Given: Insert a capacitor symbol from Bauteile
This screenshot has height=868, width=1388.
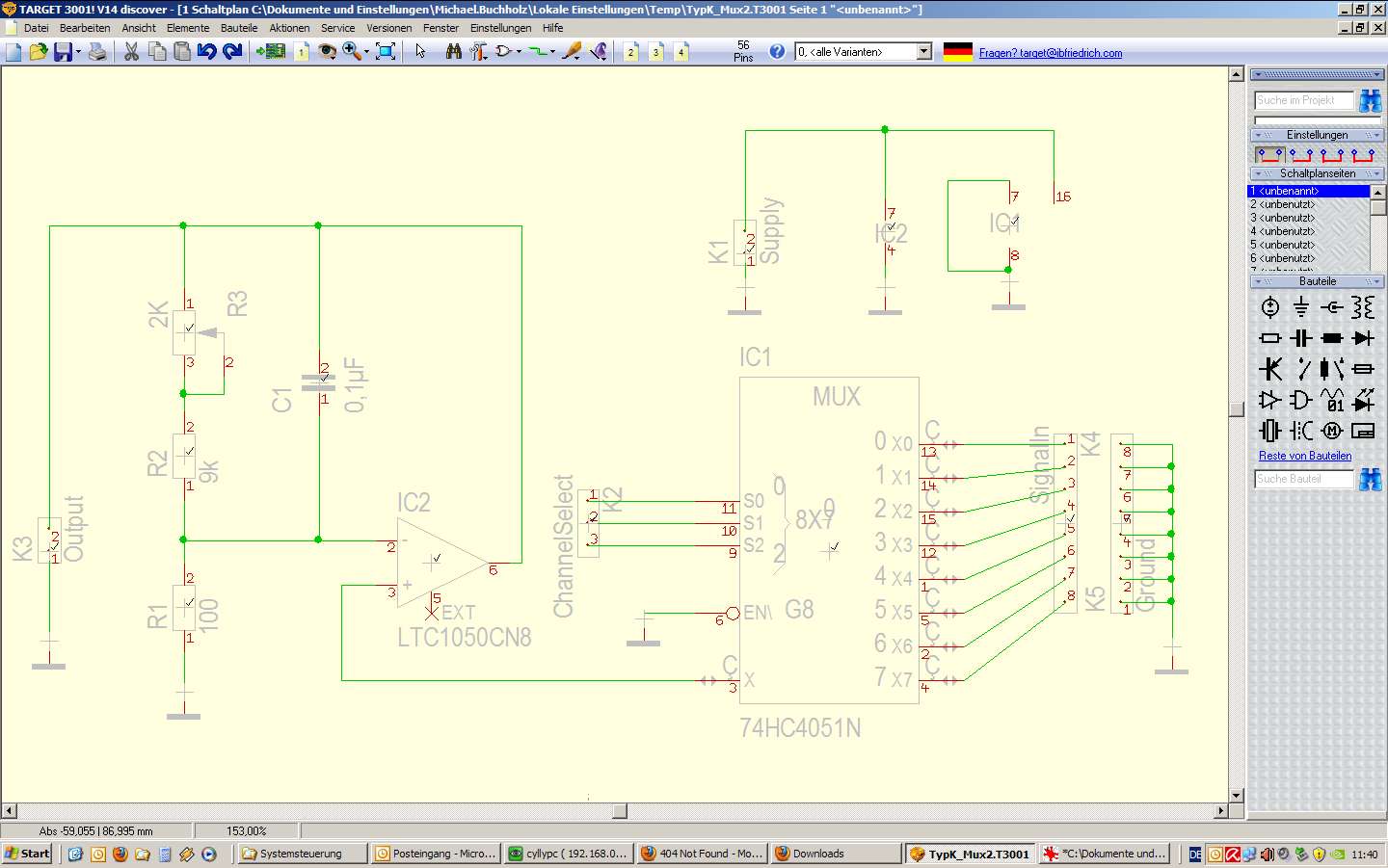Looking at the screenshot, I should [1301, 338].
